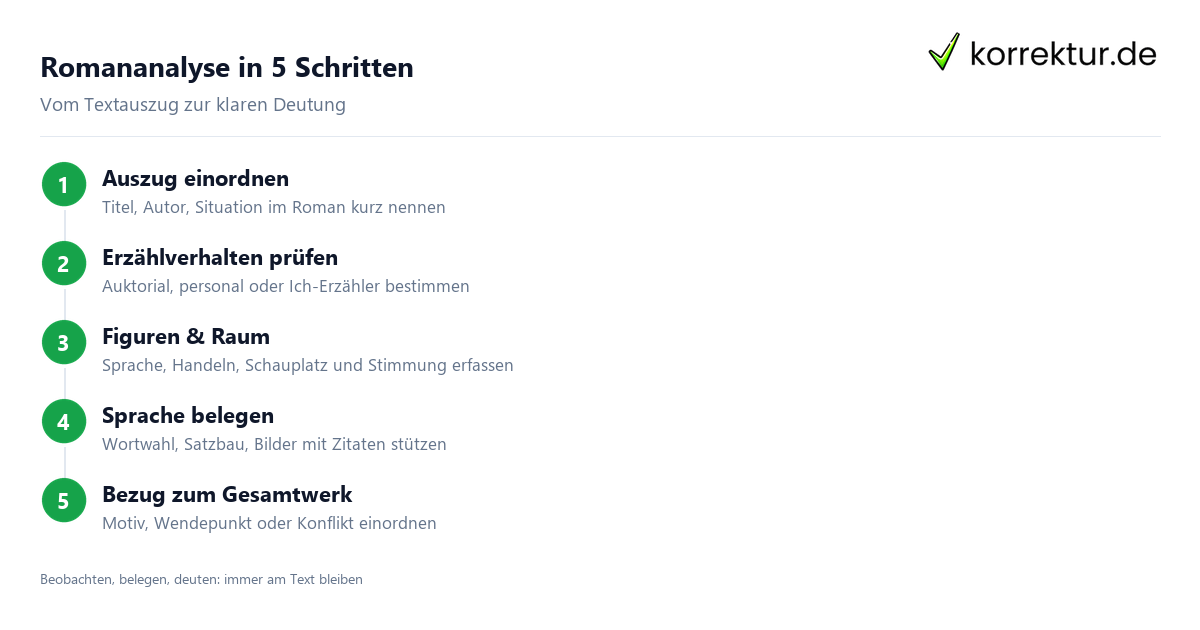Screen dimensions: 1200x630
Task: Select the heading Auszug einordnen
Action: [x=195, y=179]
